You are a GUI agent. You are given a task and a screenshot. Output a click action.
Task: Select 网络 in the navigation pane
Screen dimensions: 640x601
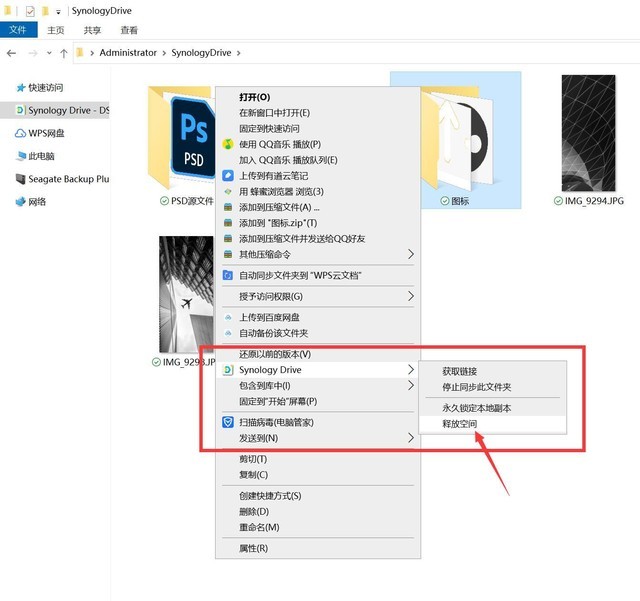pos(37,202)
